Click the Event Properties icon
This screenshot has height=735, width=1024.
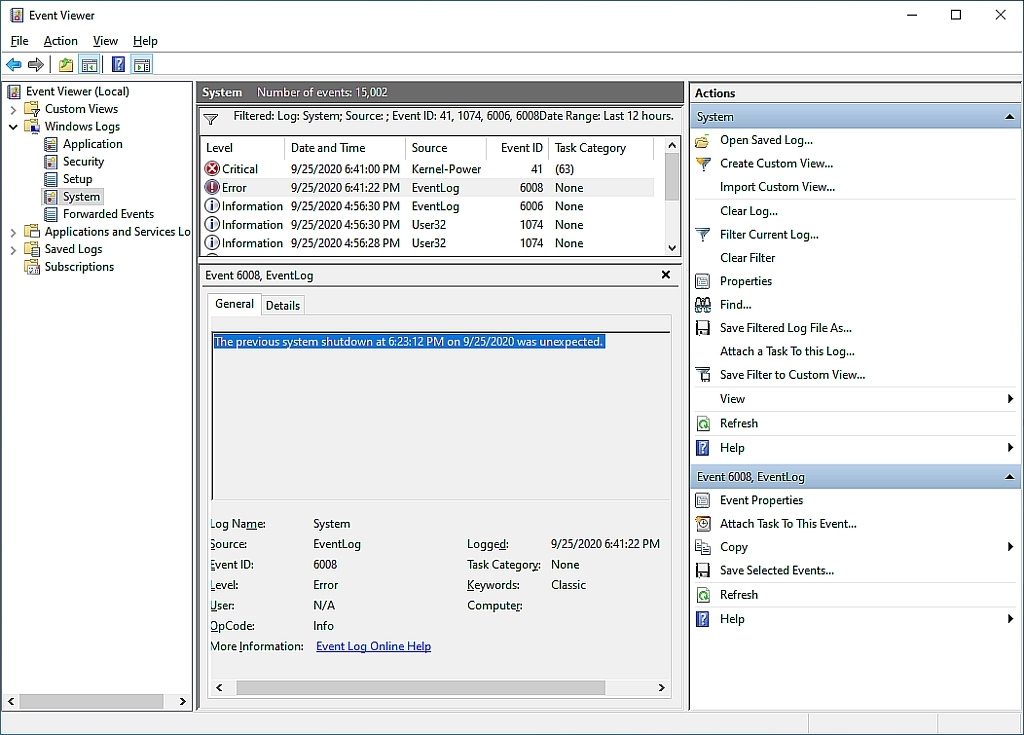click(703, 500)
